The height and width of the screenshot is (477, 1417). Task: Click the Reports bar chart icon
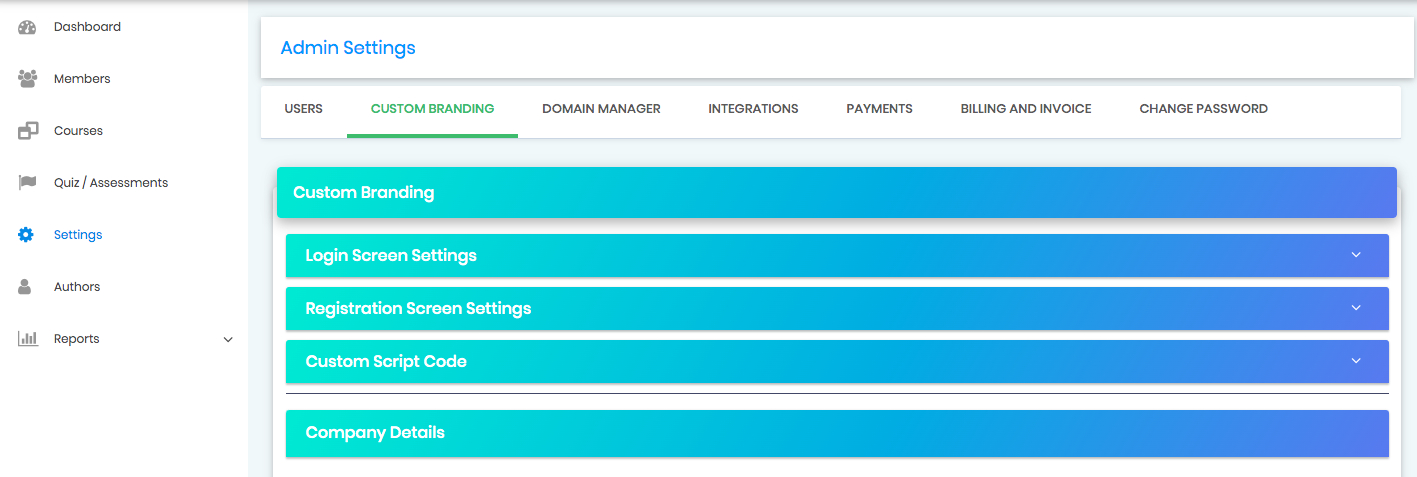tap(27, 339)
